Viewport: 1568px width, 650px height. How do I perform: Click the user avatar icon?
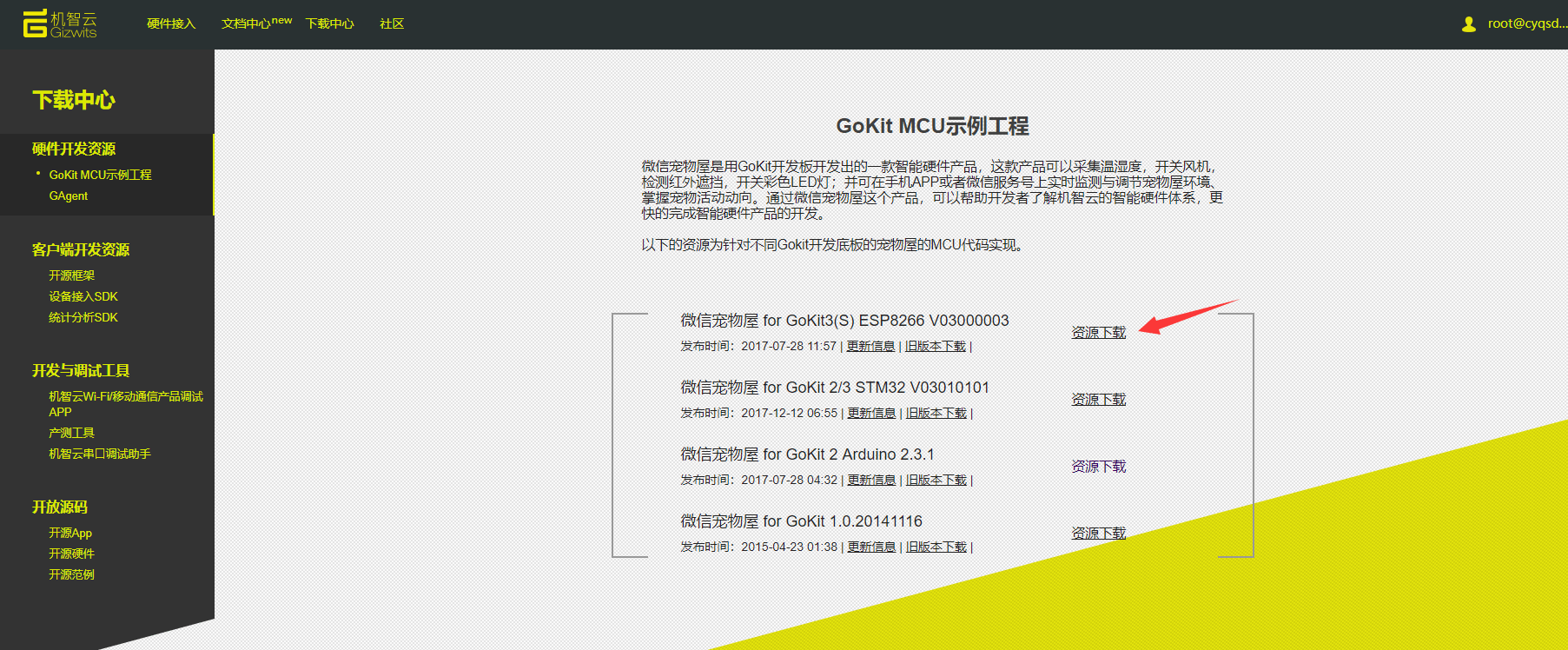pyautogui.click(x=1469, y=24)
